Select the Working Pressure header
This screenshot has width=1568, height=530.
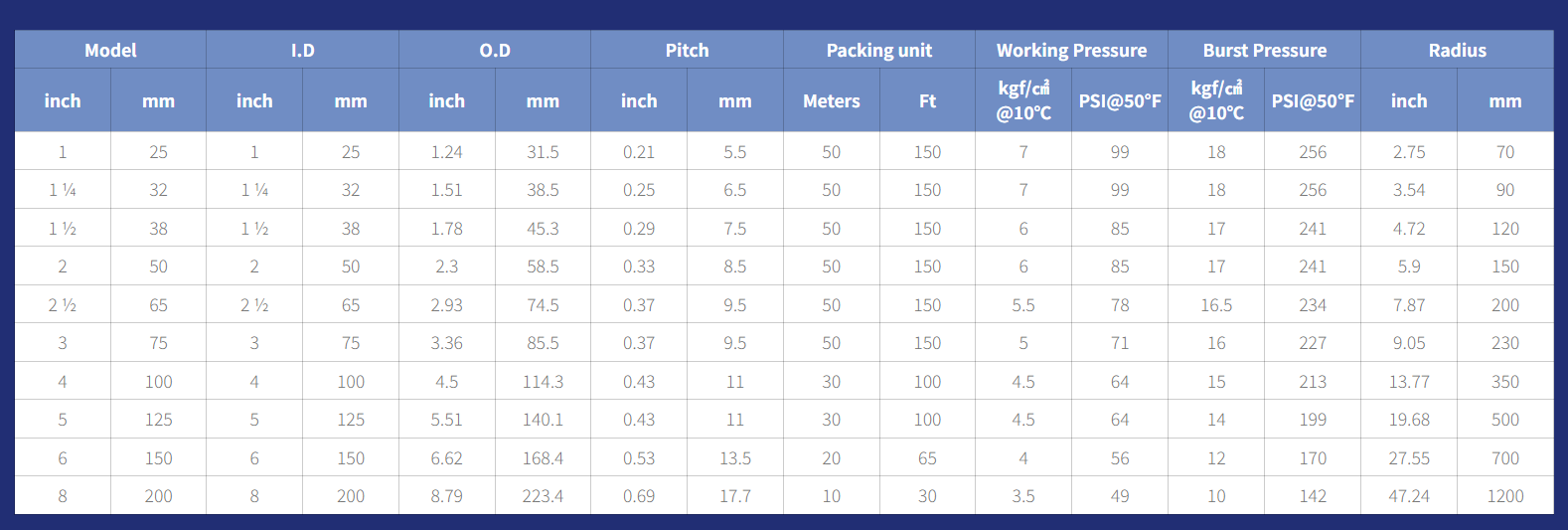click(1072, 50)
